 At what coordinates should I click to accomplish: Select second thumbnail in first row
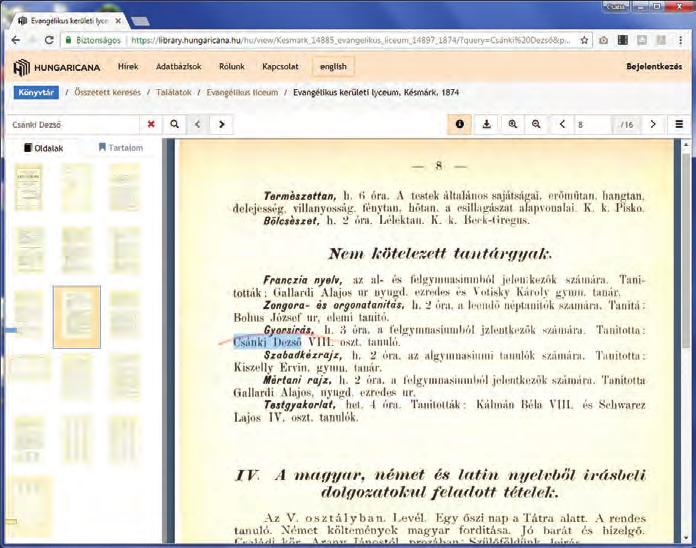point(77,187)
